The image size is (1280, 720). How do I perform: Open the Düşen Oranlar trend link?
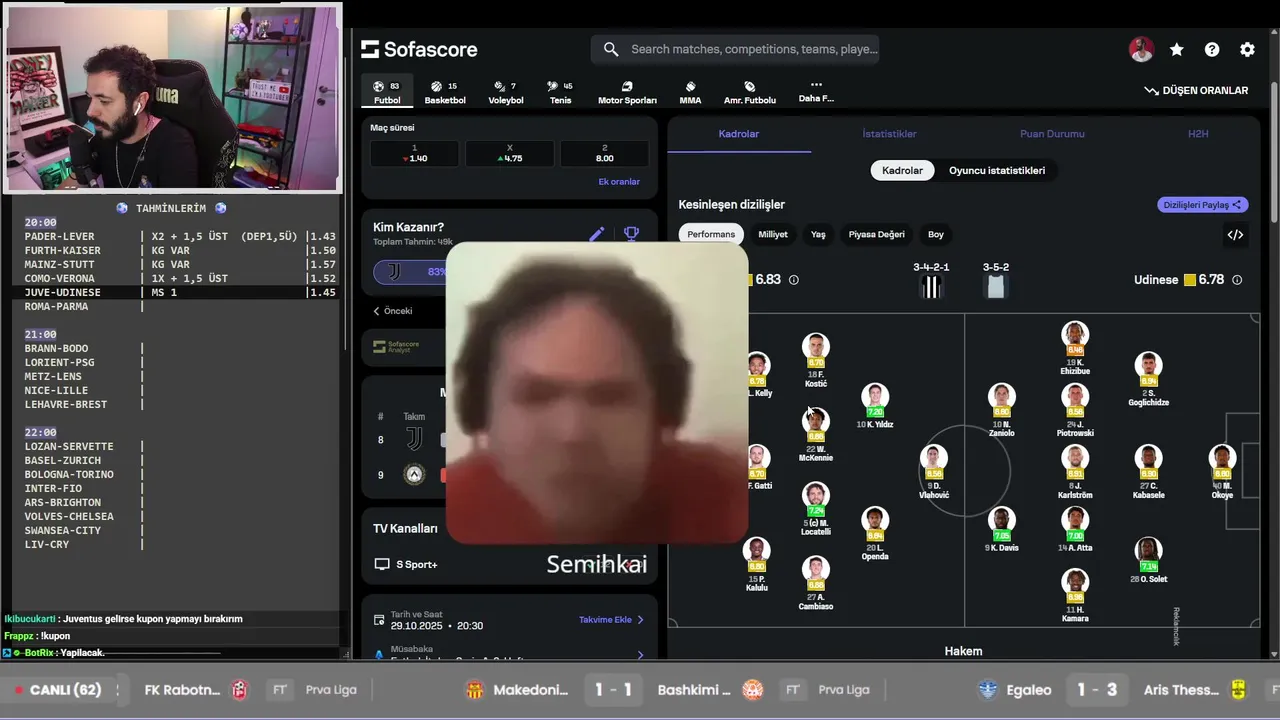coord(1196,90)
